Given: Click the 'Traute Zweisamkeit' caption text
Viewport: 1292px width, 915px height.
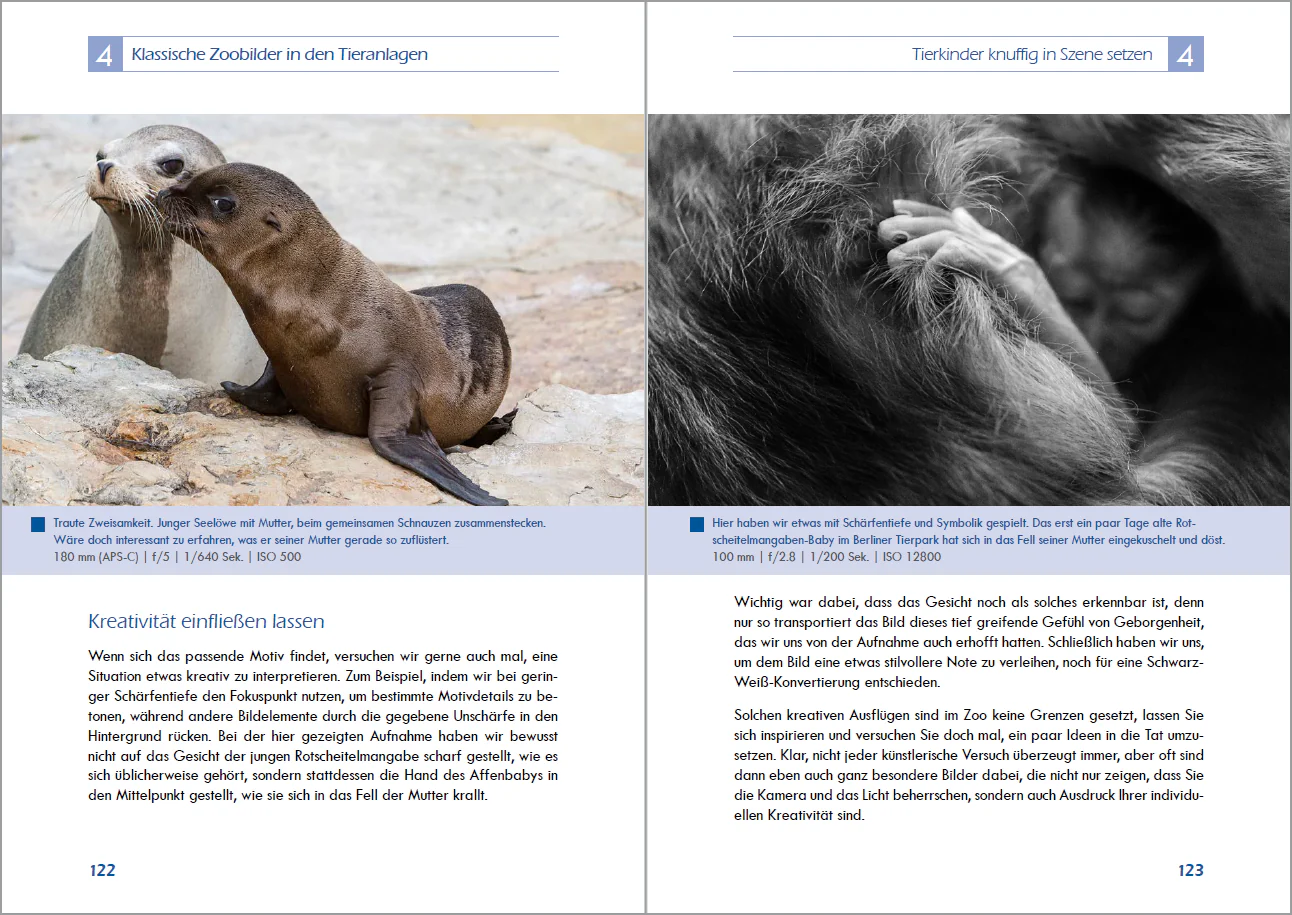Looking at the screenshot, I should pos(299,532).
